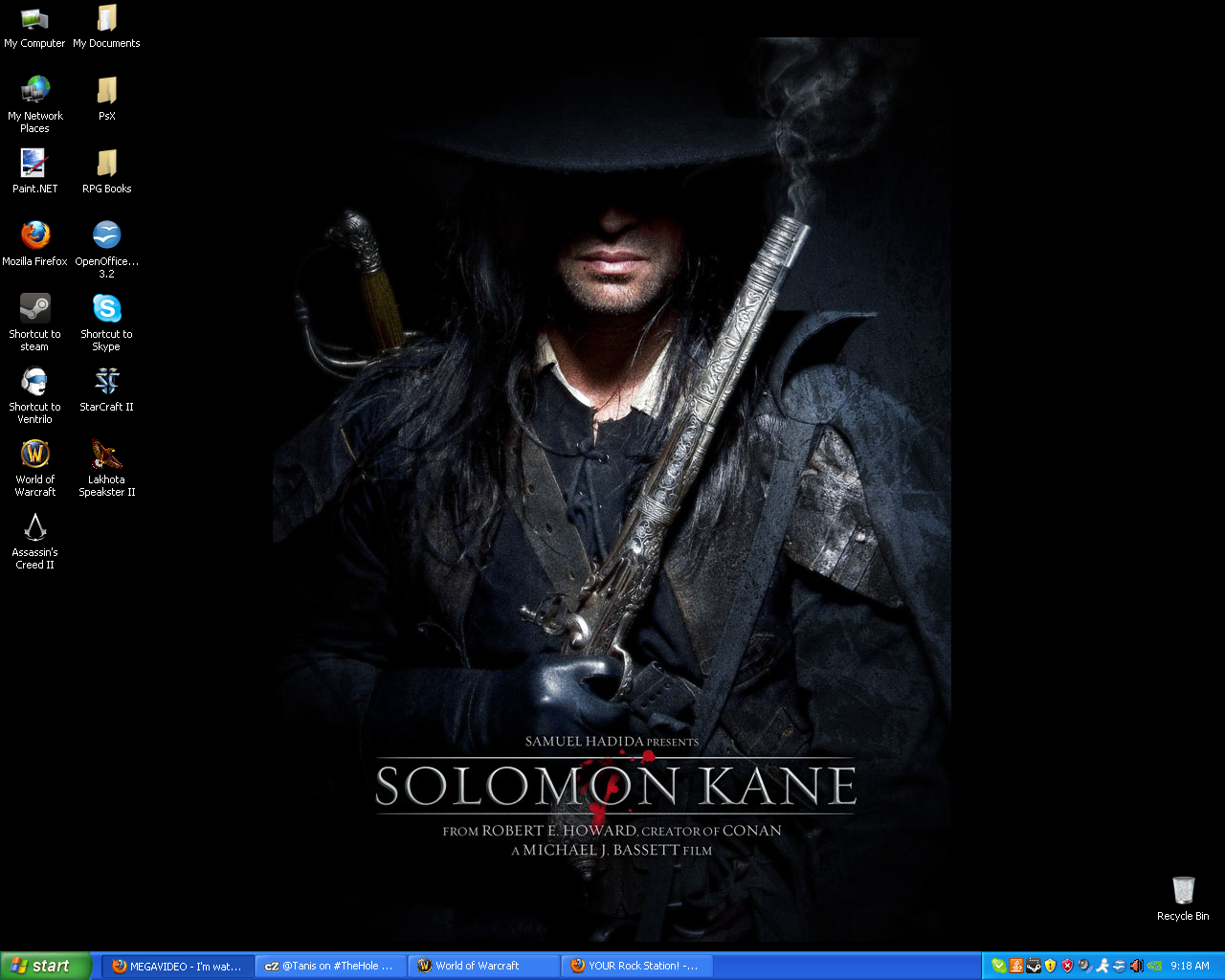Open the volume control tray icon

(1136, 966)
